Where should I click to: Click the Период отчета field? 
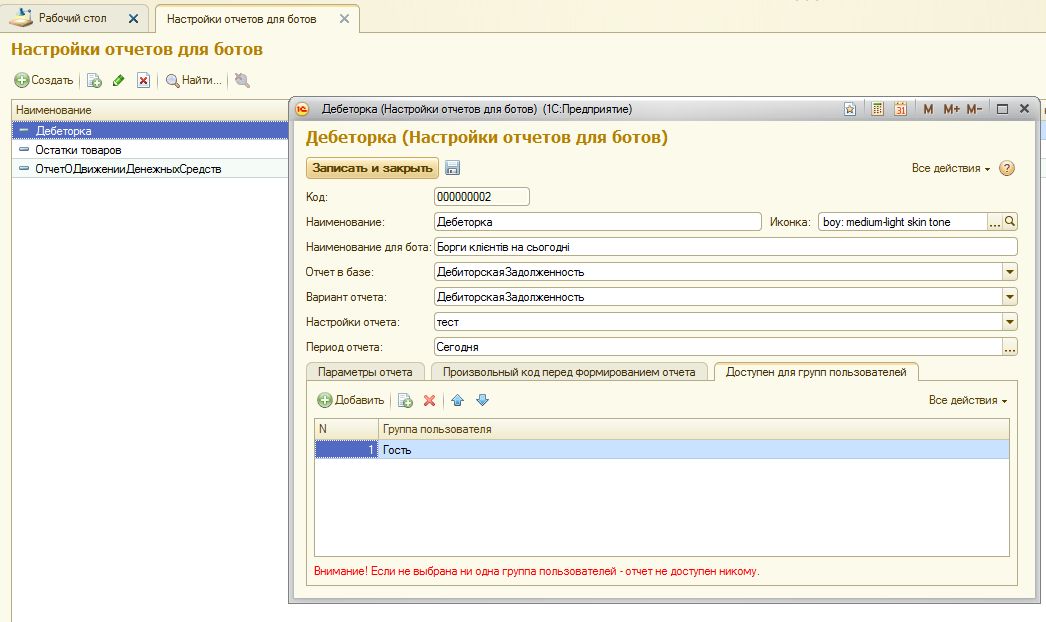pyautogui.click(x=718, y=347)
